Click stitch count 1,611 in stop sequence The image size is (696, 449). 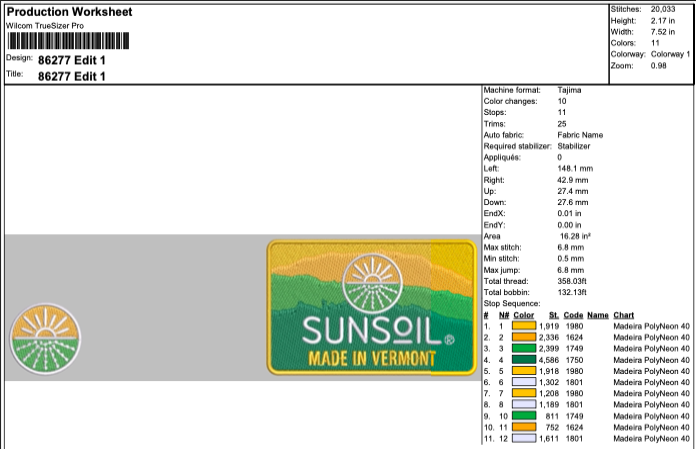[x=549, y=438]
